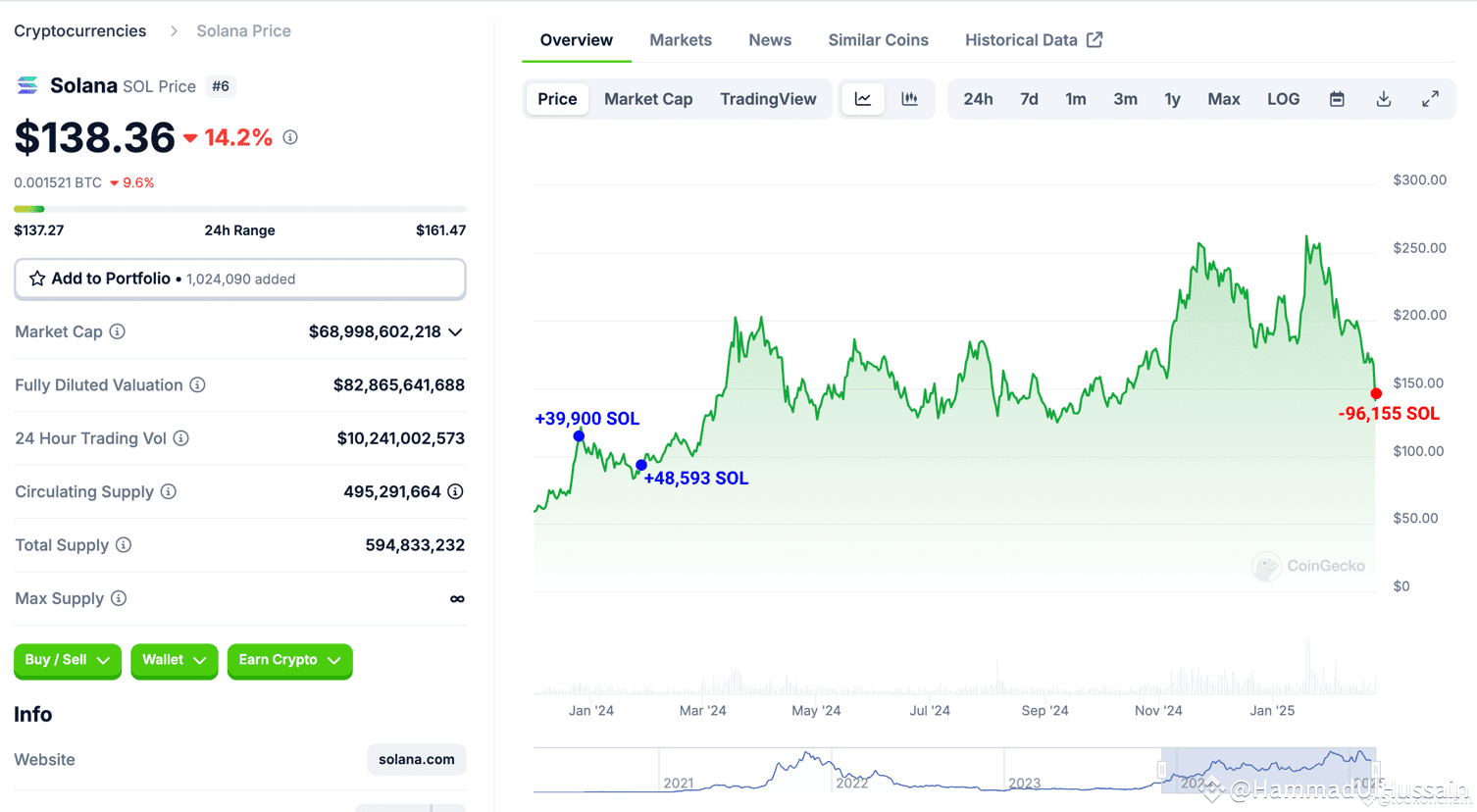Click the $138.36 price text
Screen dimensions: 1477x812
[x=95, y=137]
